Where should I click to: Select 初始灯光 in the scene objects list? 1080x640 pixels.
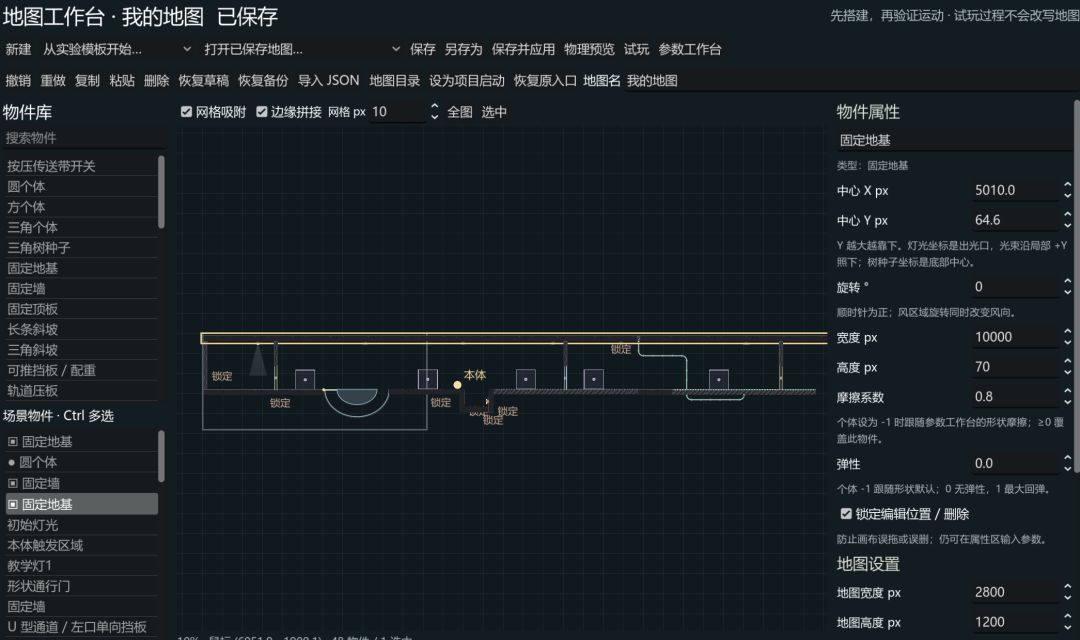point(81,525)
